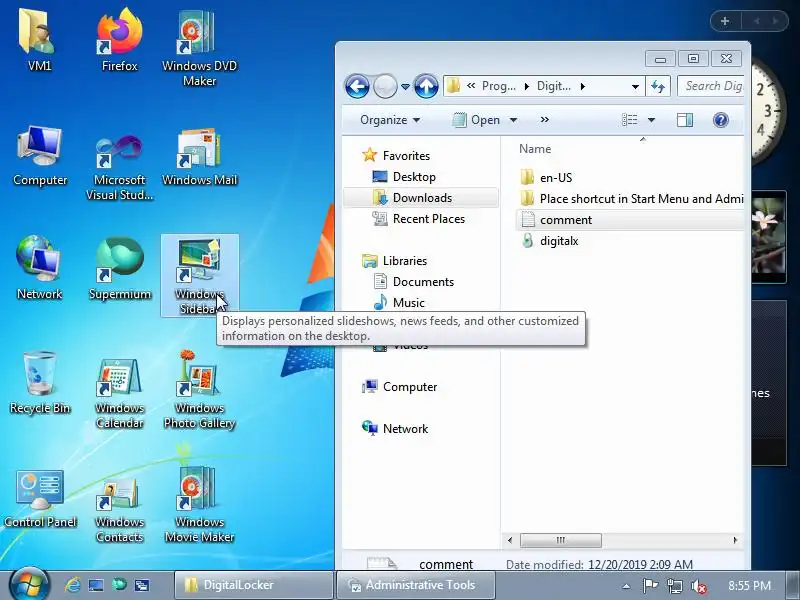Select the Microsoft Visual Studio shortcut
Image resolution: width=800 pixels, height=600 pixels.
point(119,166)
